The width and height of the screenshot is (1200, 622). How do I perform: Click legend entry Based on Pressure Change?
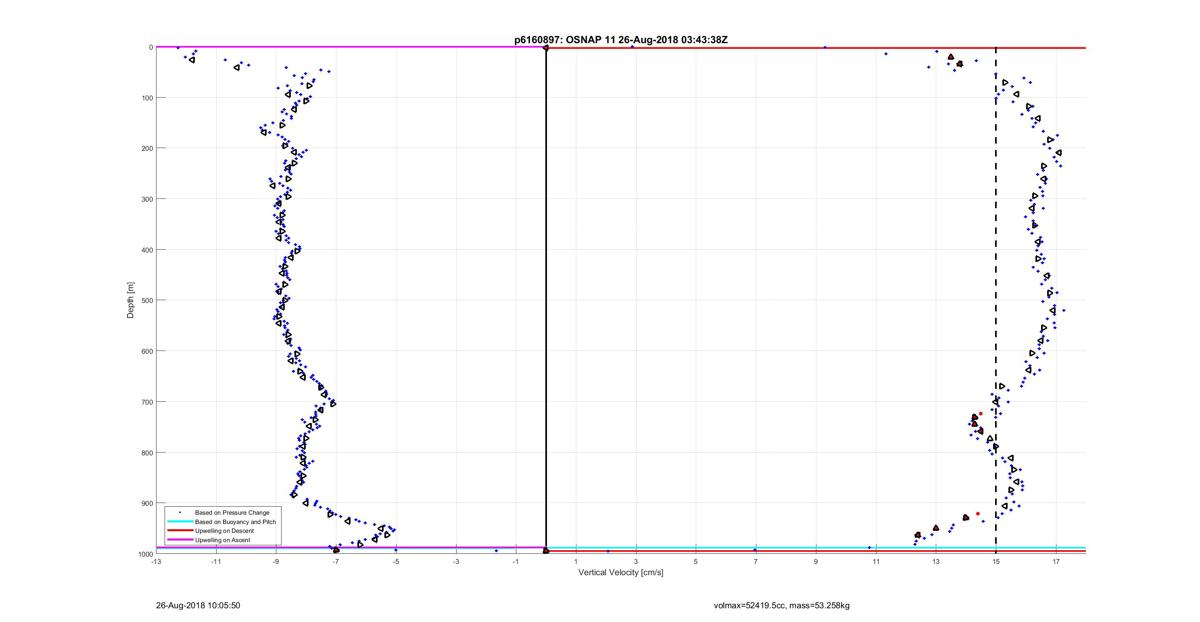click(232, 513)
